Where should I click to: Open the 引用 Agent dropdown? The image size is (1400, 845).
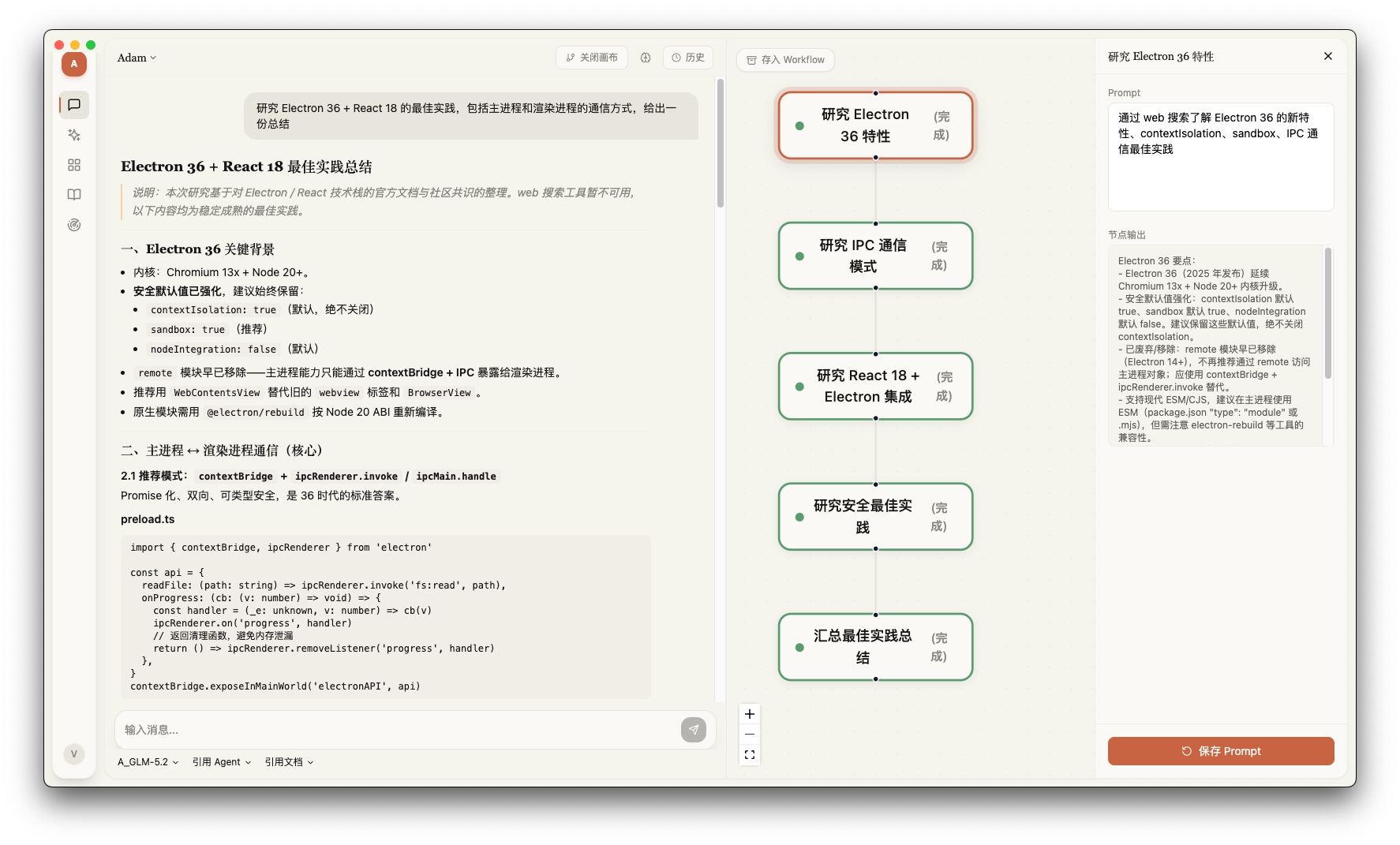coord(222,762)
